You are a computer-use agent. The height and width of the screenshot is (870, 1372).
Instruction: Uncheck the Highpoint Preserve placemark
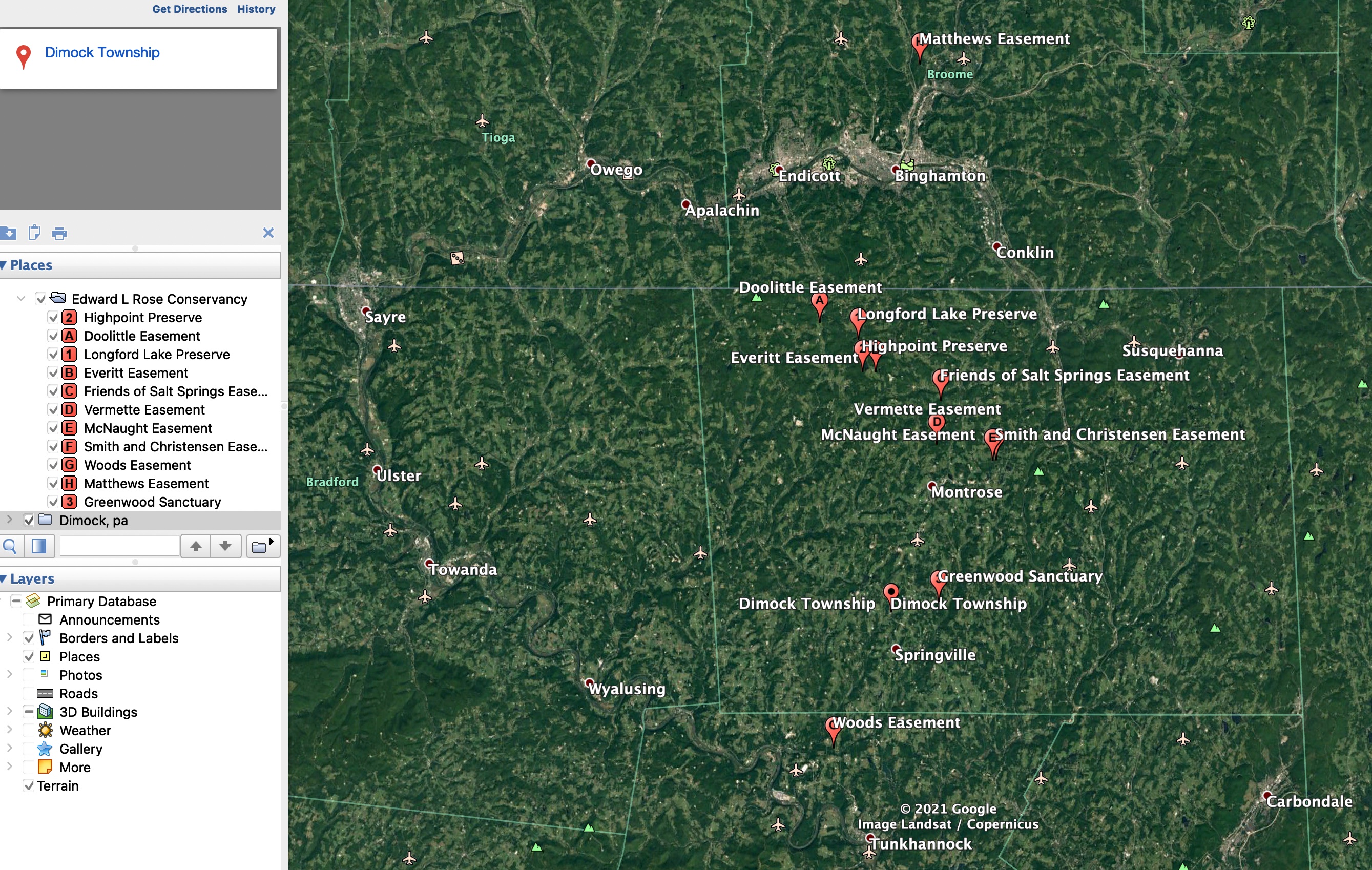tap(53, 317)
